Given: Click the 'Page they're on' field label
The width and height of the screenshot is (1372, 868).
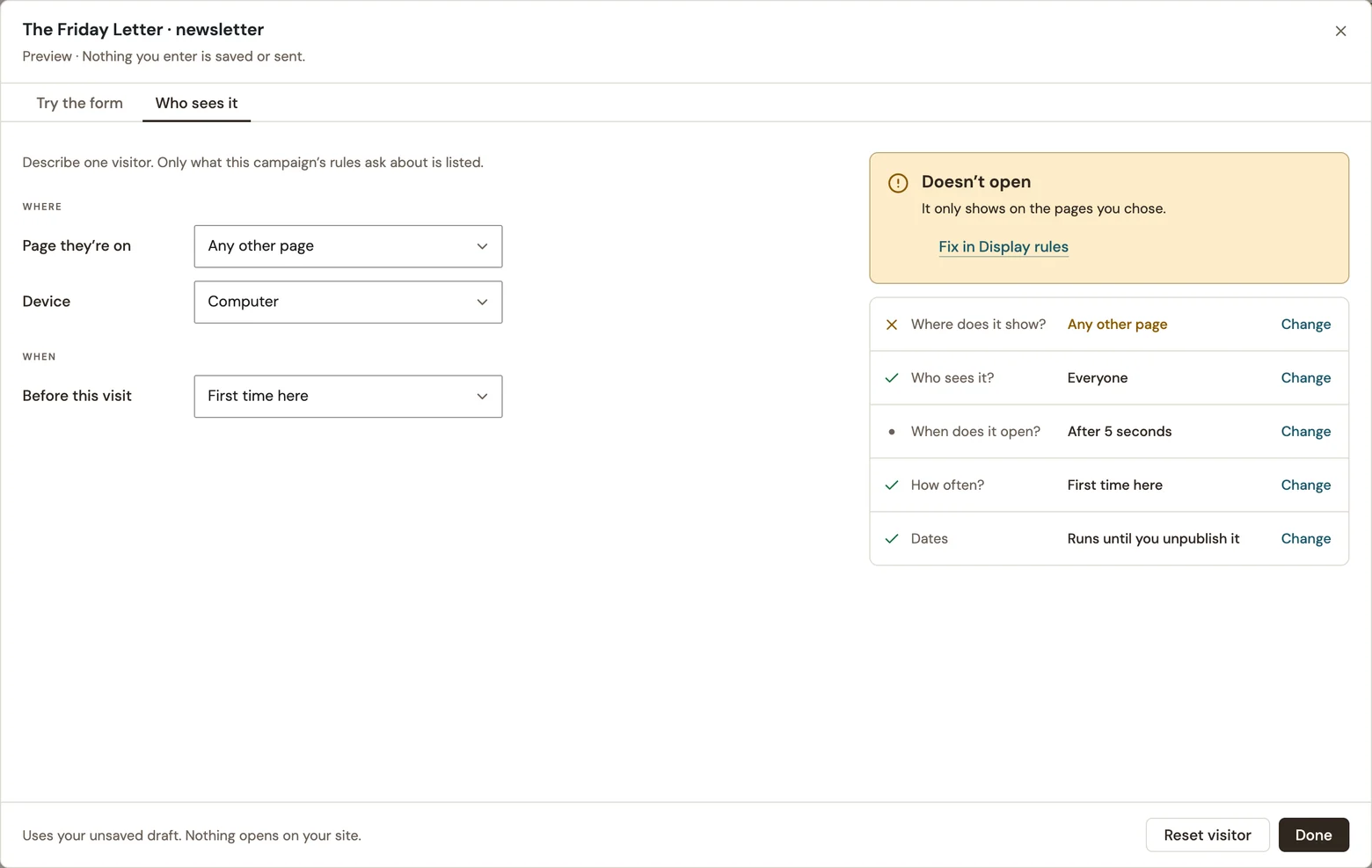Looking at the screenshot, I should coord(77,246).
